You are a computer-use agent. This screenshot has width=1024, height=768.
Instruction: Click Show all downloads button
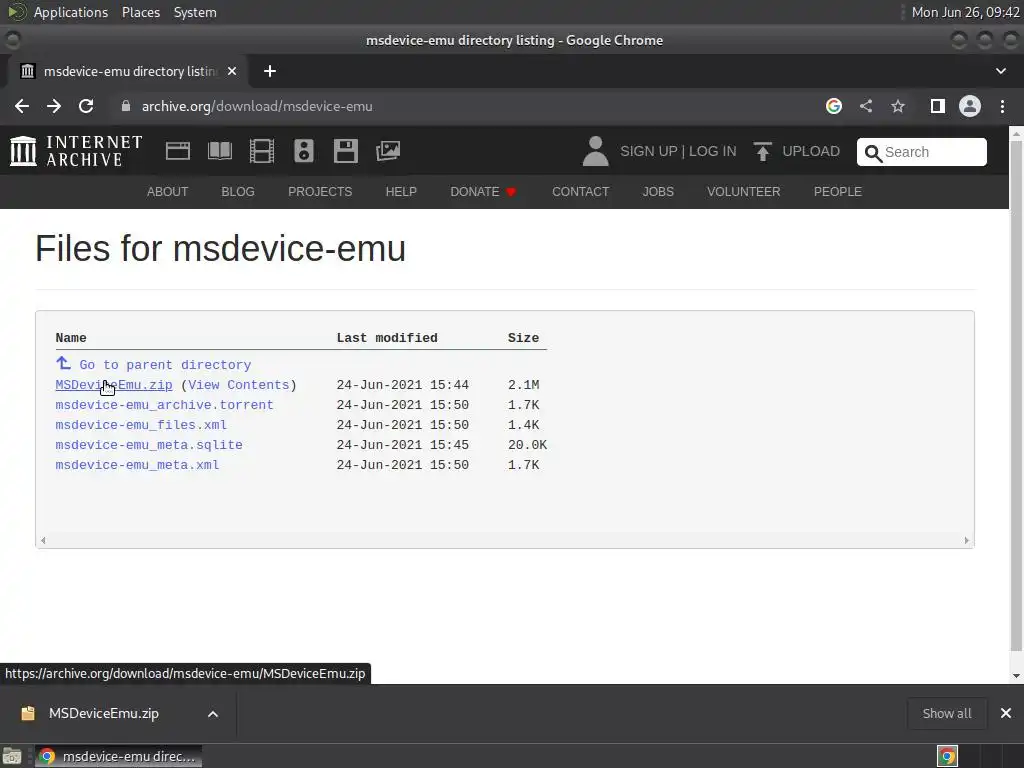click(x=947, y=713)
